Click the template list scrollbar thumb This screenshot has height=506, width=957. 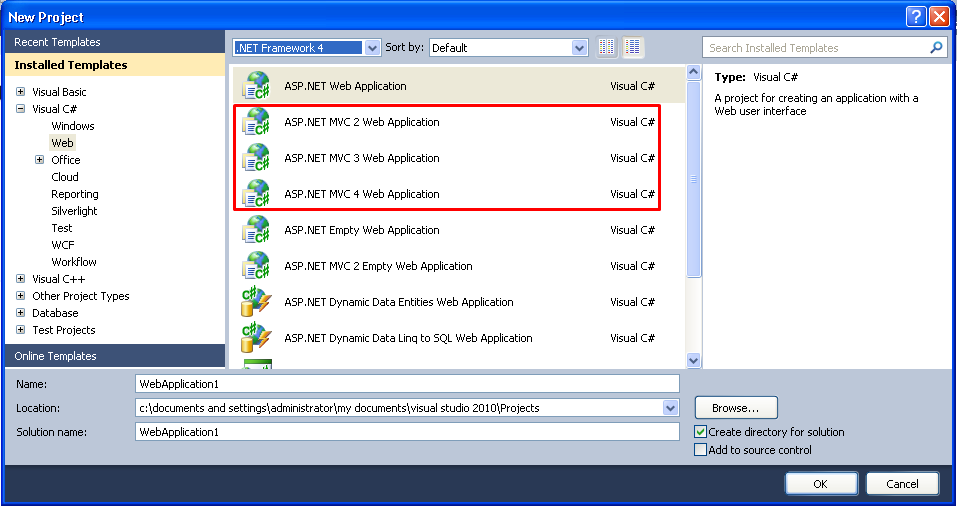[693, 179]
